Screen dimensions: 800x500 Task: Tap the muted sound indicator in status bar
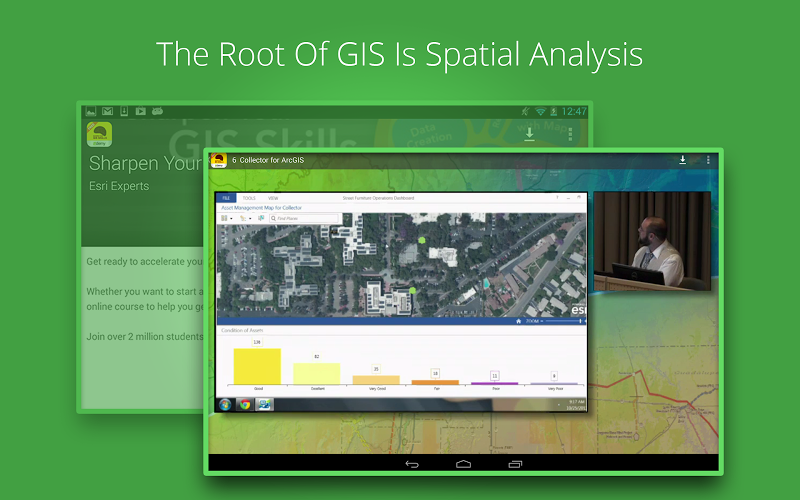526,111
